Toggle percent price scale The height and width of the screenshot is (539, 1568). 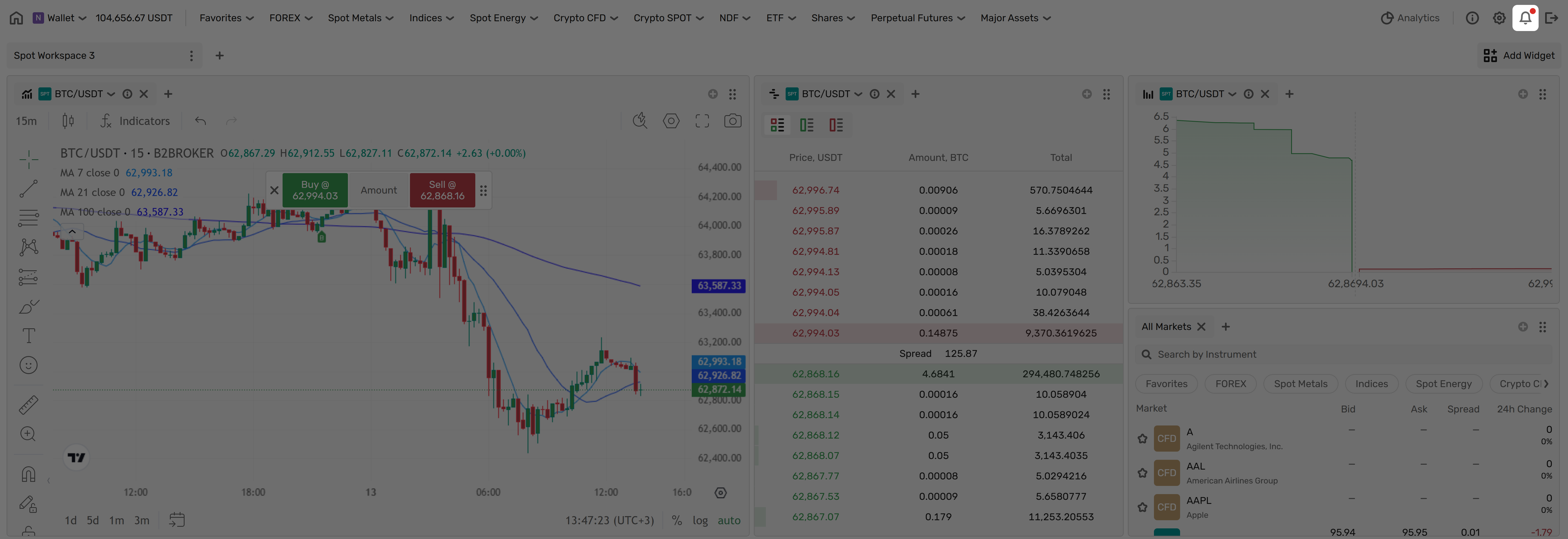[x=677, y=521]
